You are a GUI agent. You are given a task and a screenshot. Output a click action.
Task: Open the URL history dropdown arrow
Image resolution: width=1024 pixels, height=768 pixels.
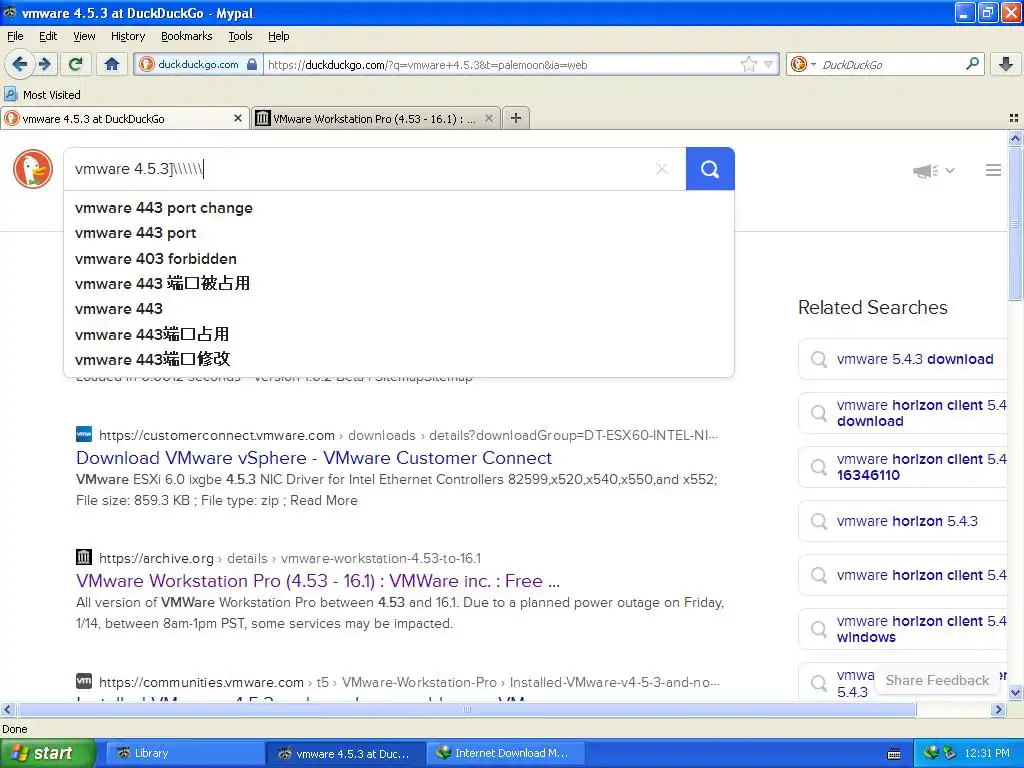point(769,64)
